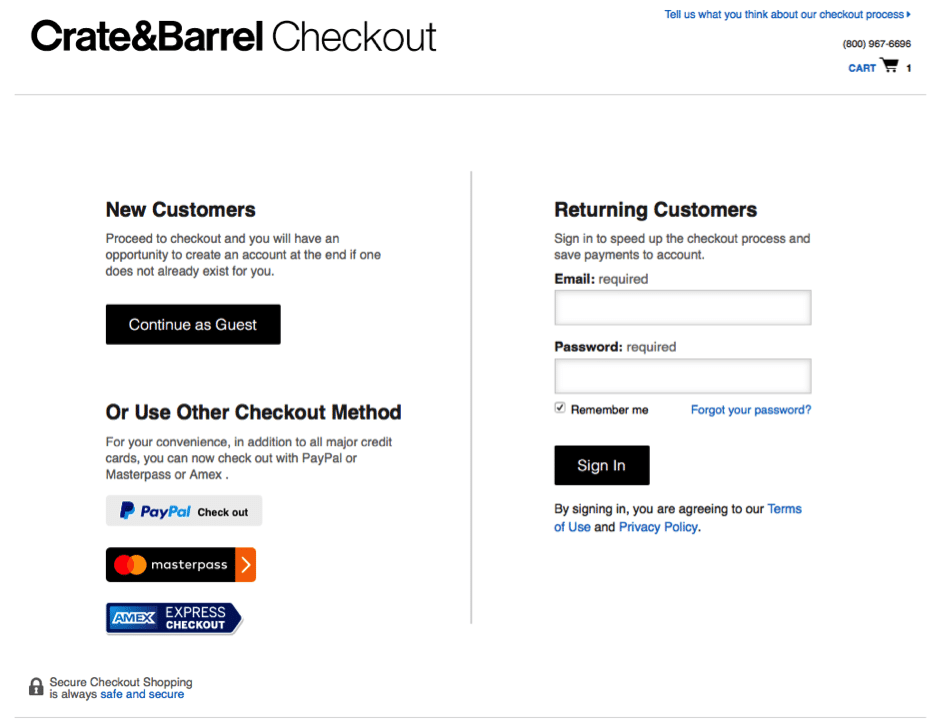Click Continue as Guest
This screenshot has height=728, width=941.
coord(193,324)
